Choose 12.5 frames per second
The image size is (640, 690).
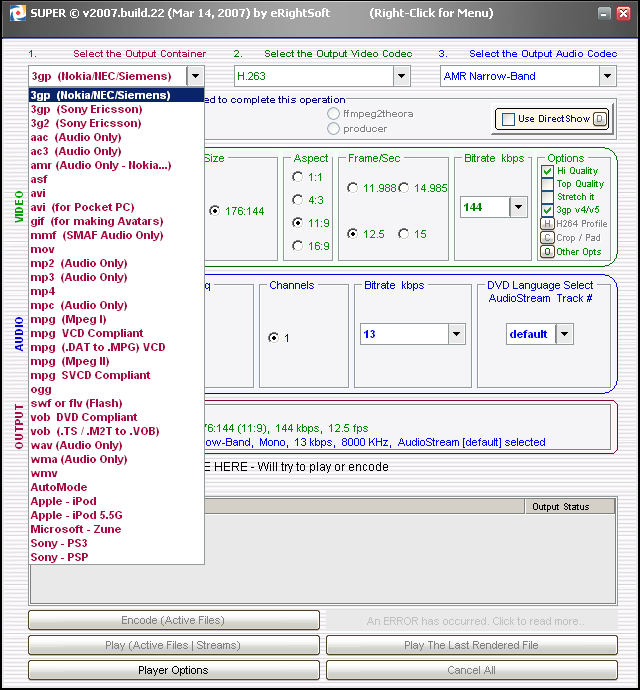(x=352, y=234)
